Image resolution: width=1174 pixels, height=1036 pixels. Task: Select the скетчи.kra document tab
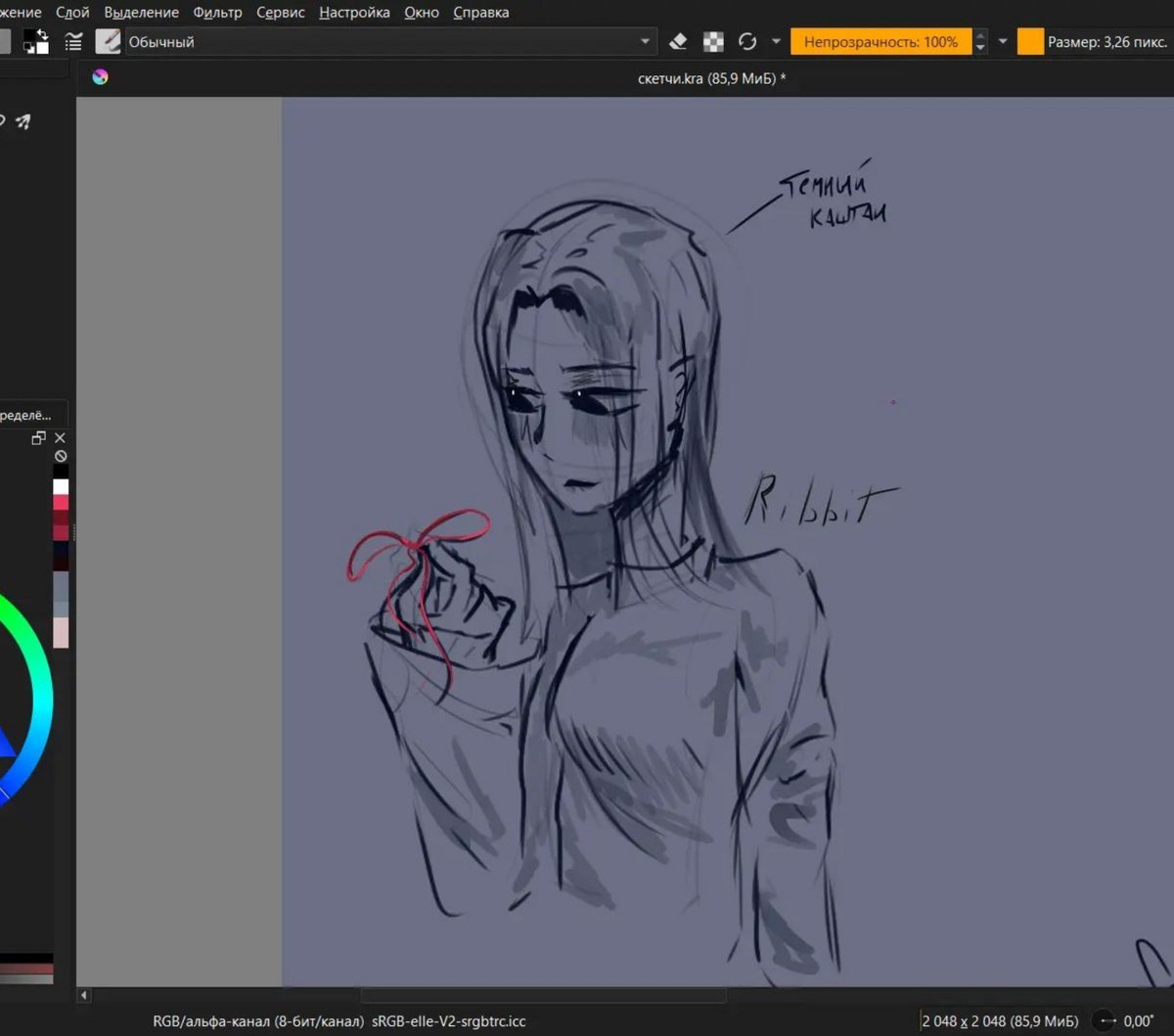pos(711,78)
